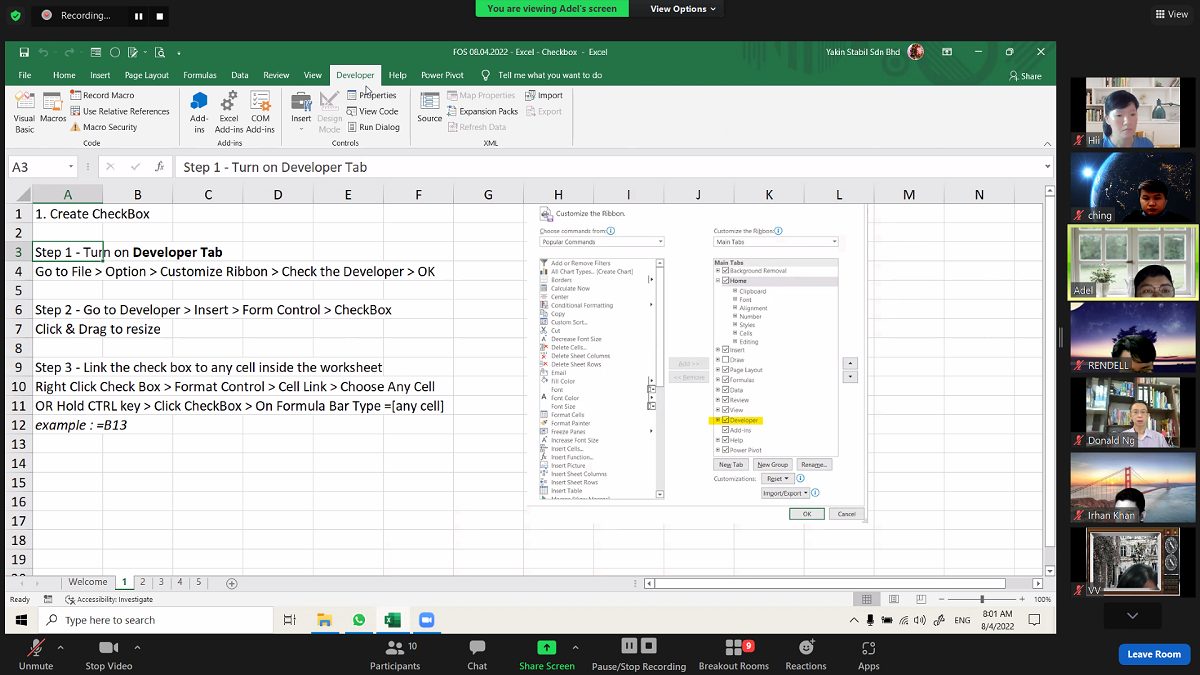Viewport: 1200px width, 675px height.
Task: Open Zoom Reactions
Action: click(x=806, y=654)
